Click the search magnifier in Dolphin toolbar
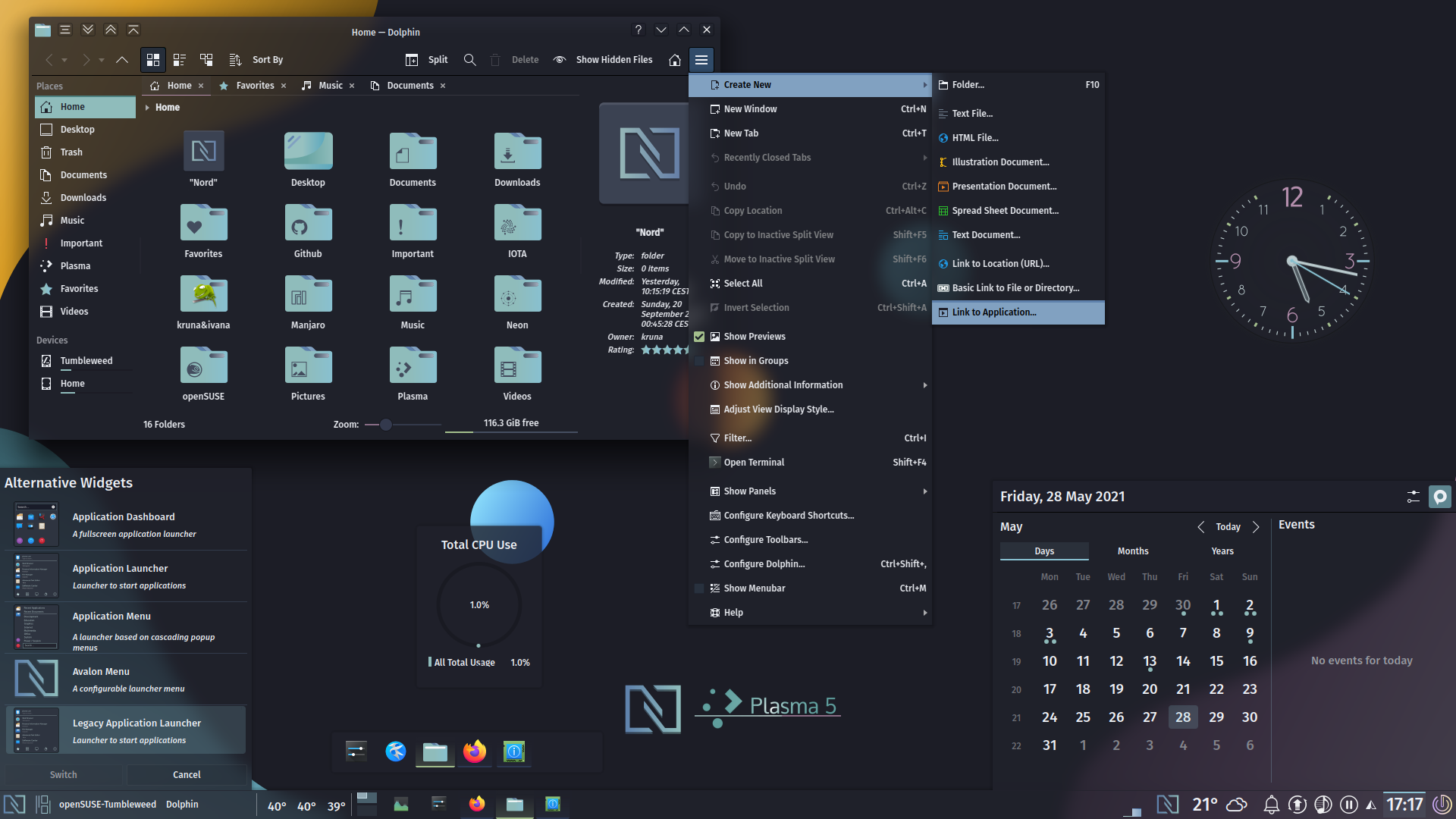The width and height of the screenshot is (1456, 819). point(470,59)
